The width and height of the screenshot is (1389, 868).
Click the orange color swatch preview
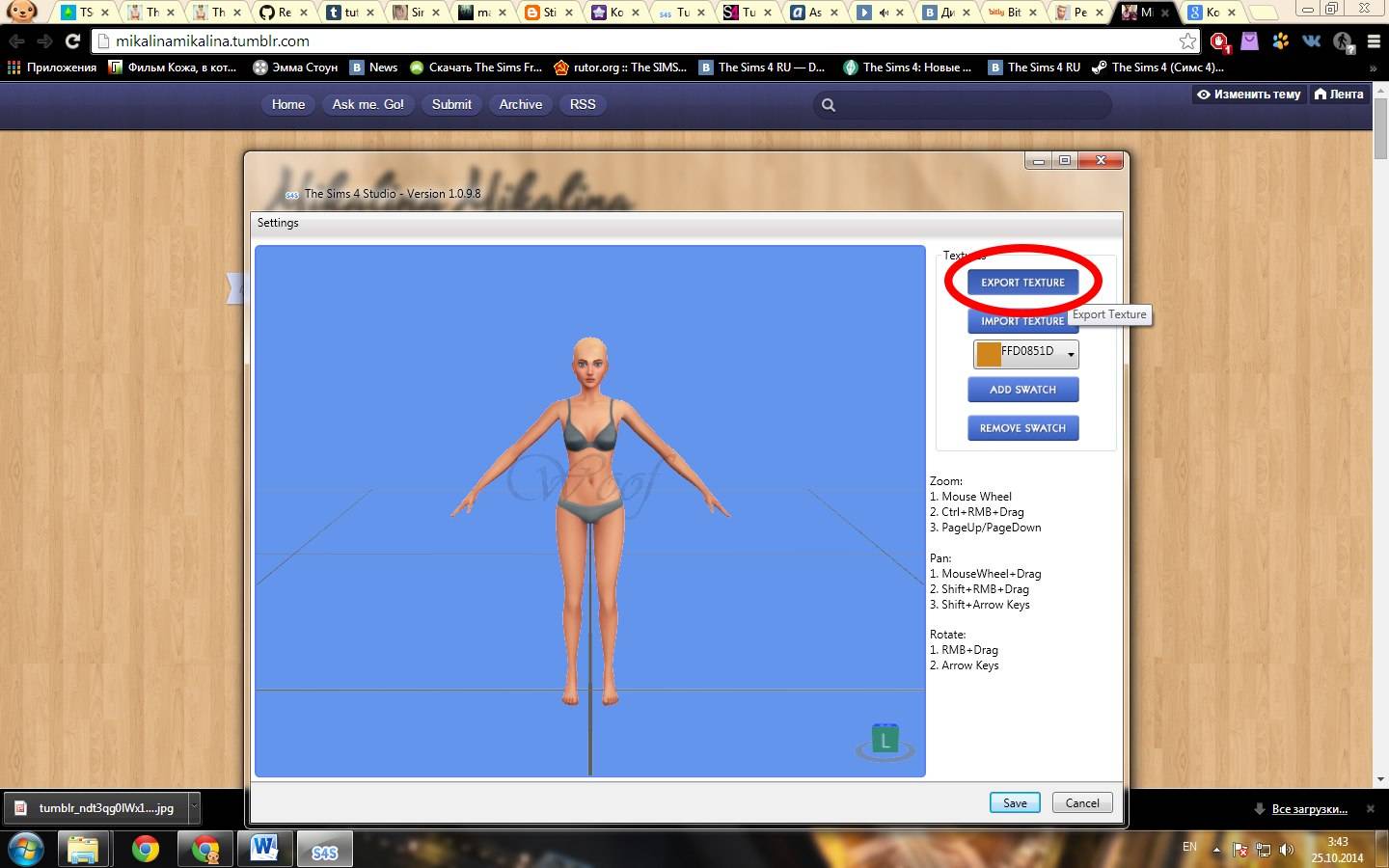pos(988,354)
